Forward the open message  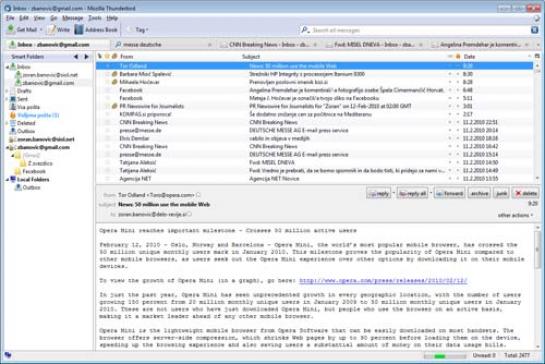pos(449,193)
